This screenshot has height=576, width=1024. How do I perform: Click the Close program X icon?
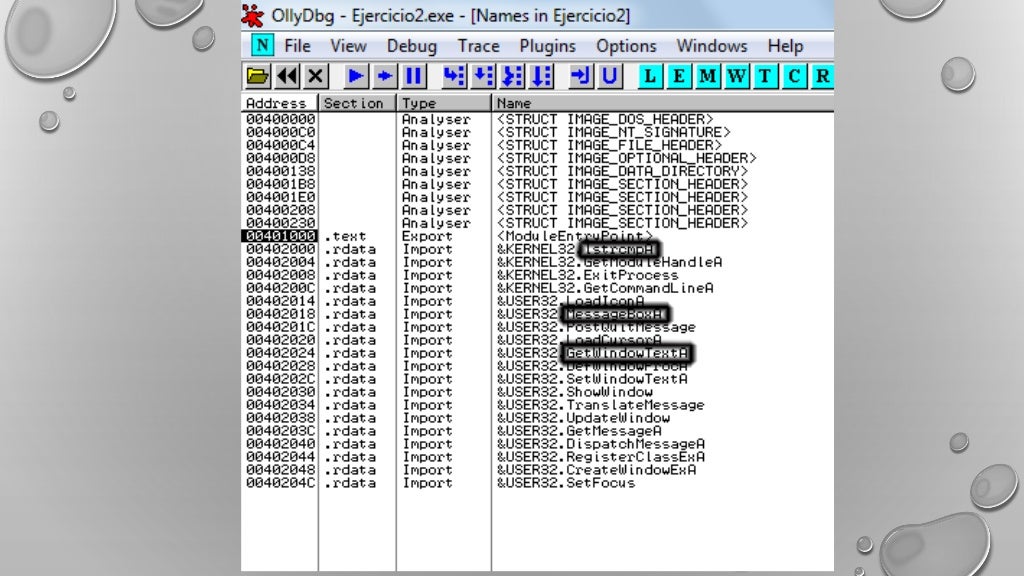click(315, 76)
